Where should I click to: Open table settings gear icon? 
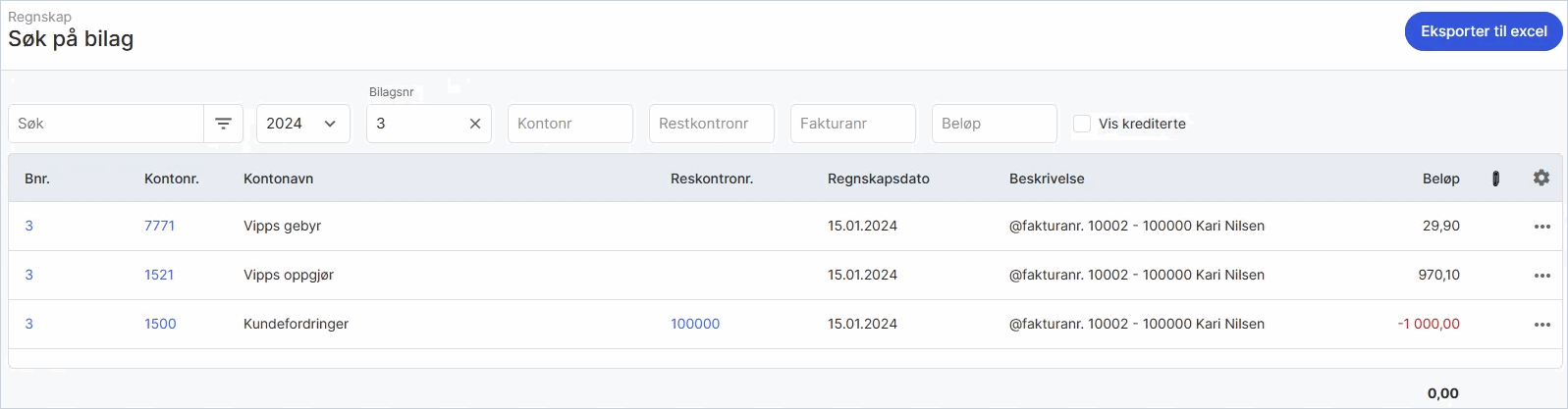(1541, 178)
